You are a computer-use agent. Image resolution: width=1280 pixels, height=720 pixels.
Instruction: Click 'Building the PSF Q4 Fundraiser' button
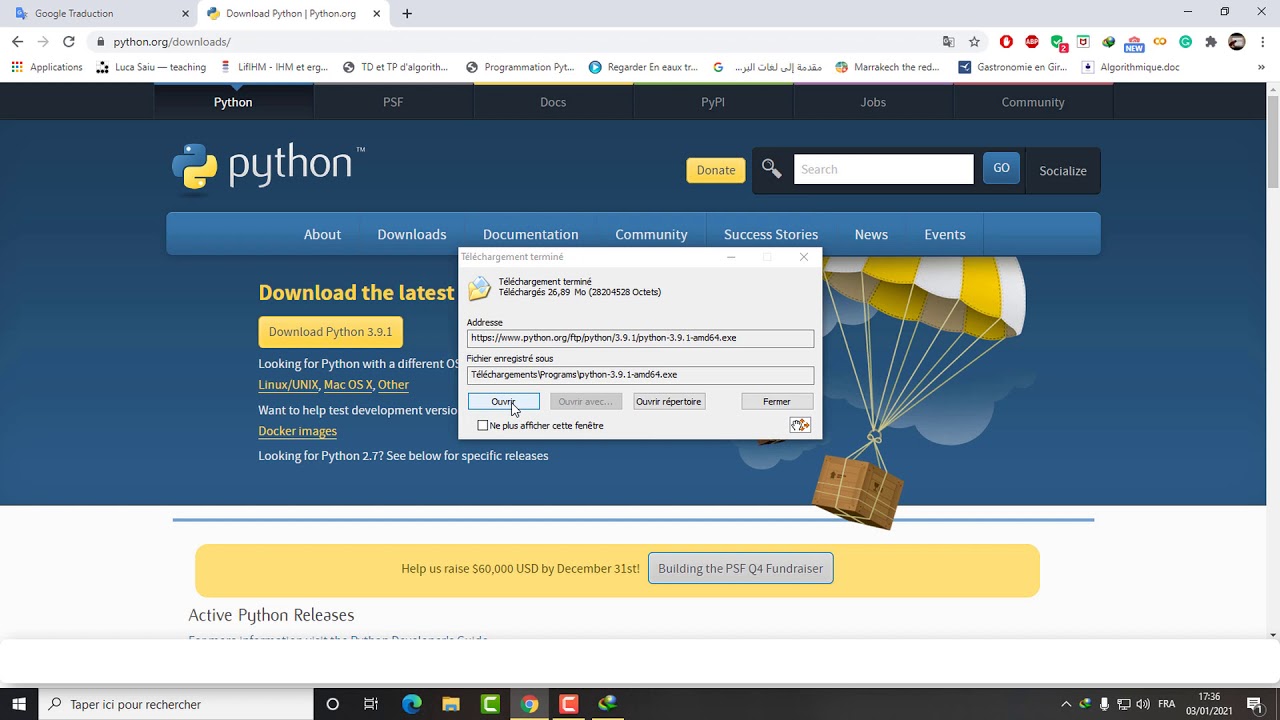tap(741, 568)
